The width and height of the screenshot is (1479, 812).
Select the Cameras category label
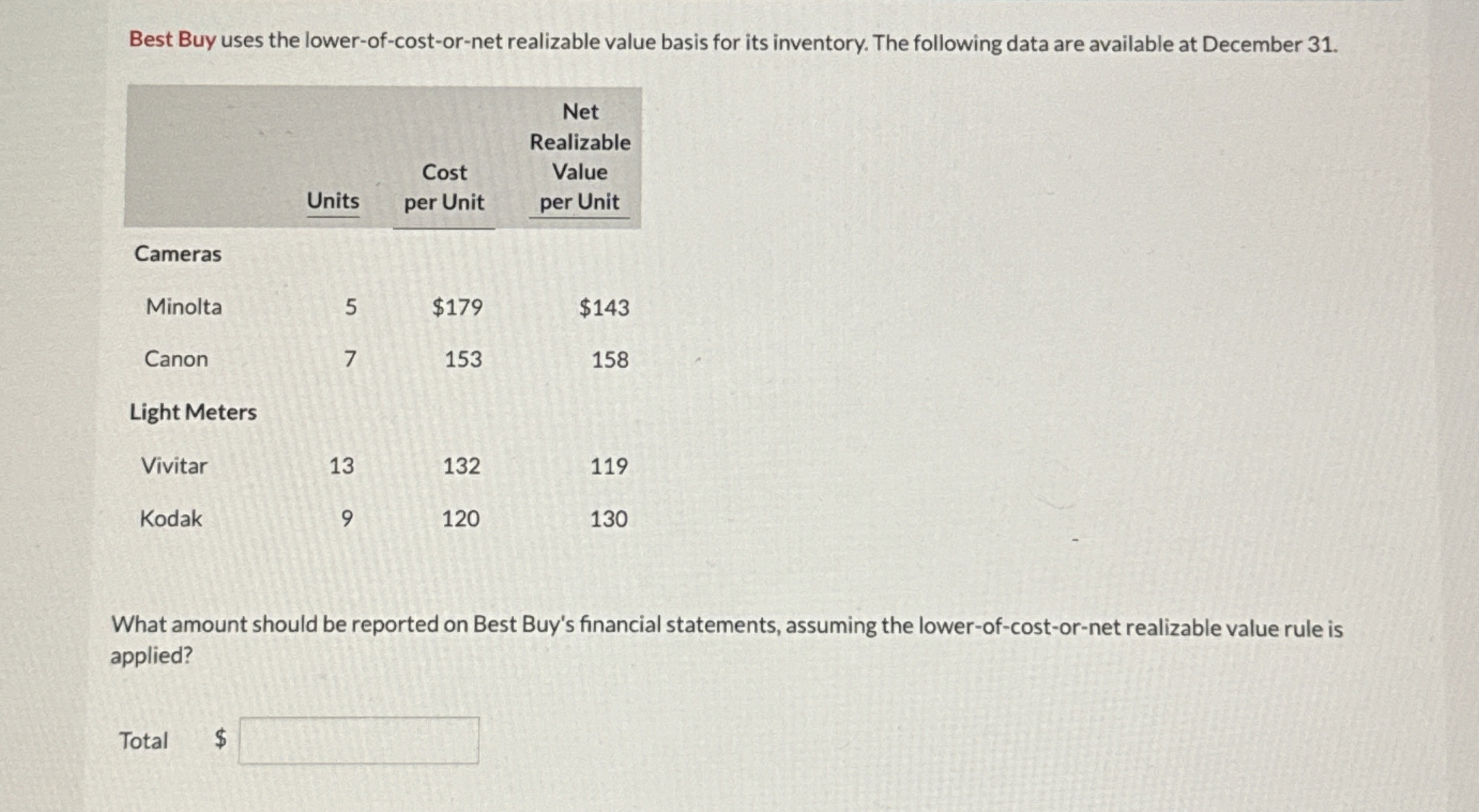tap(177, 254)
